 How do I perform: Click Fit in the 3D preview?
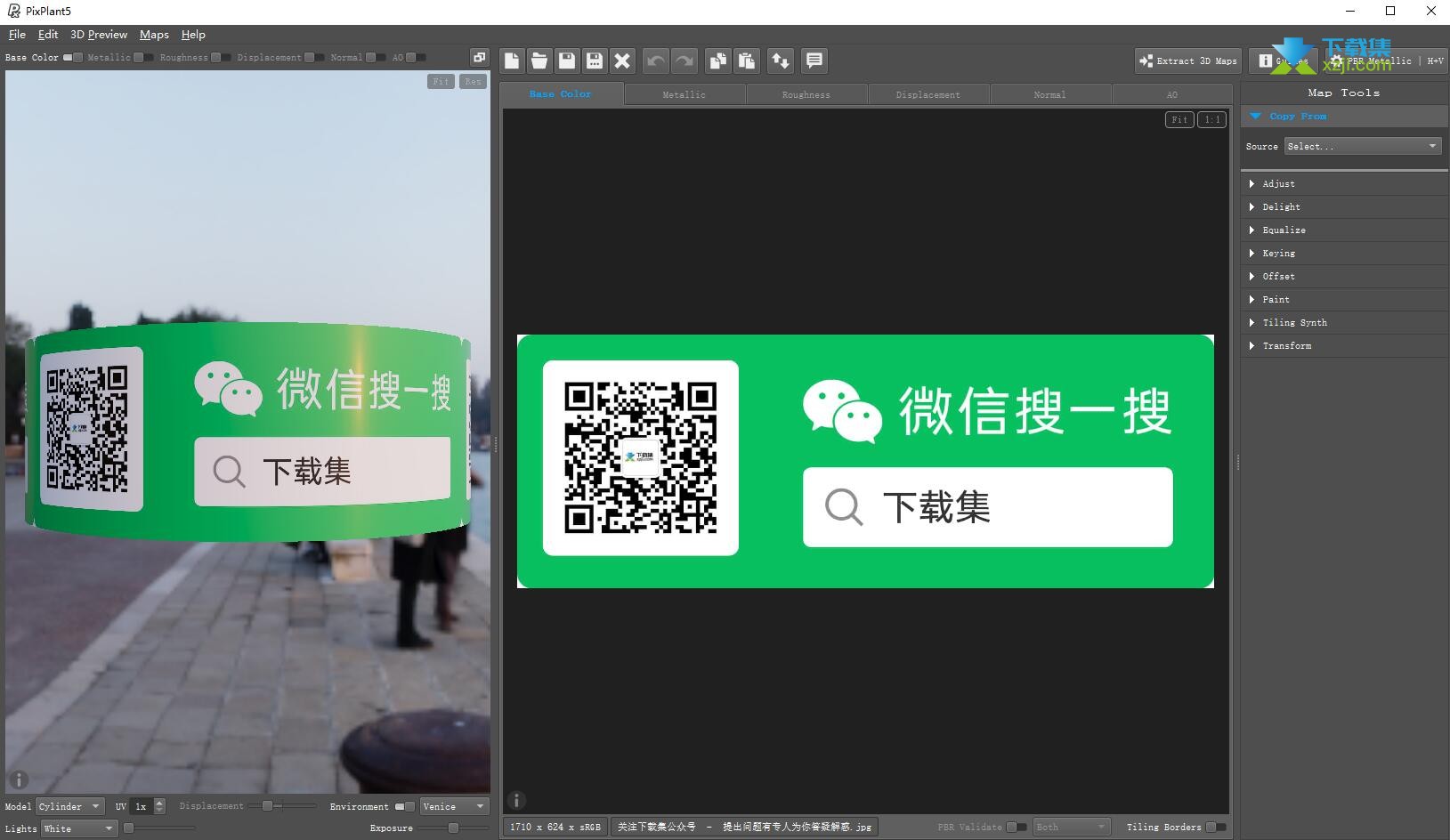(441, 81)
